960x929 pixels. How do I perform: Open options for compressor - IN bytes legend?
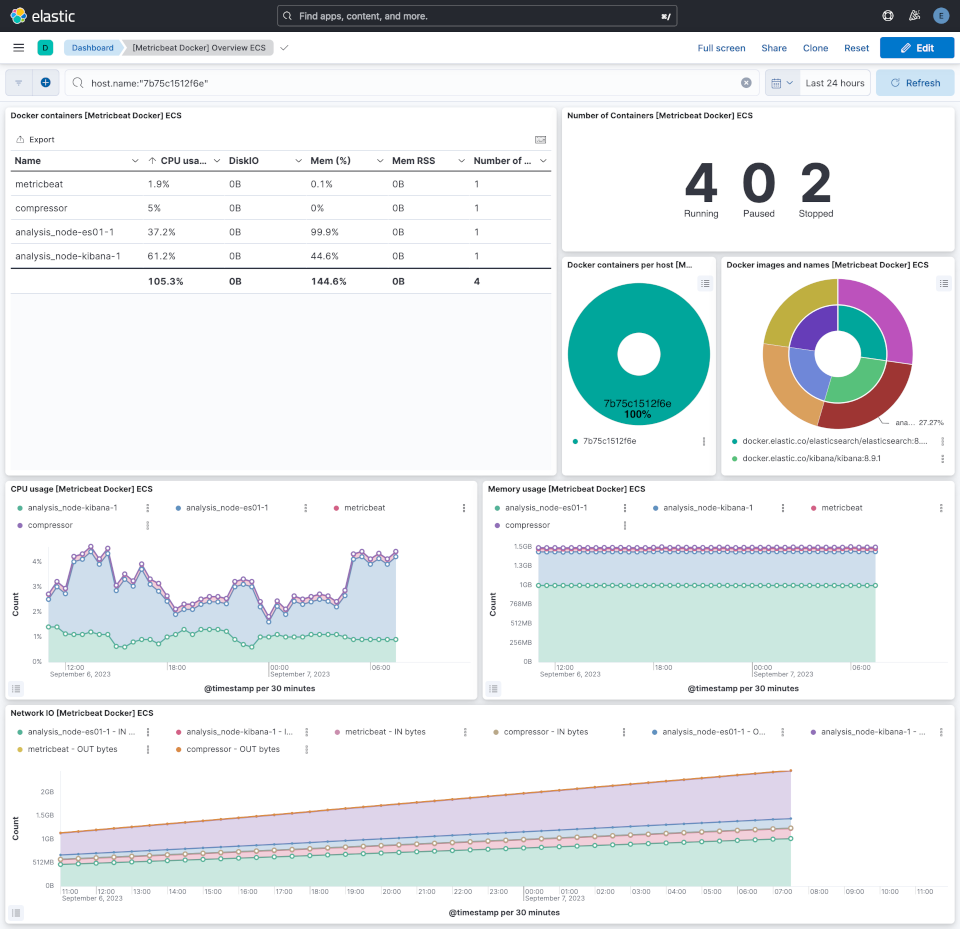click(x=624, y=732)
